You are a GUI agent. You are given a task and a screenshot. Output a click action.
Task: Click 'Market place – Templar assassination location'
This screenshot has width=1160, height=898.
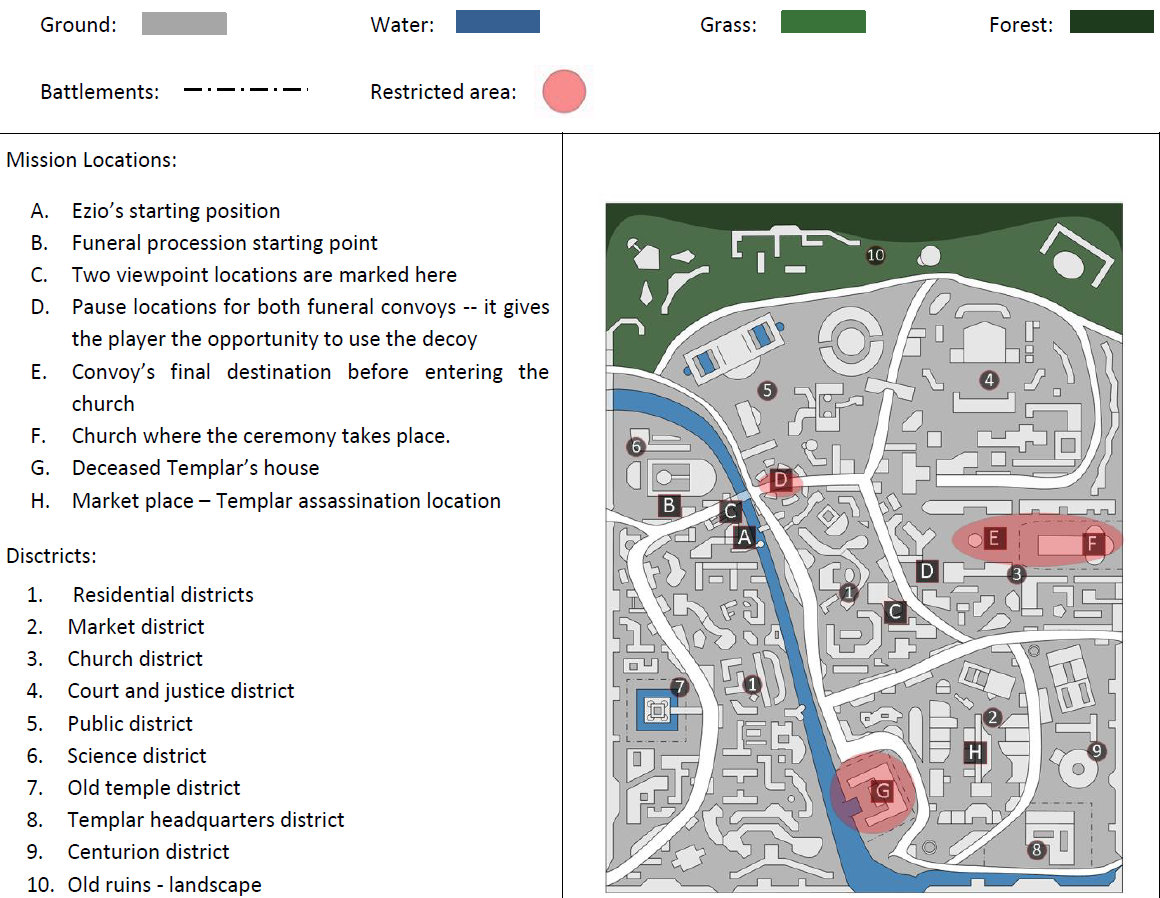[x=286, y=501]
